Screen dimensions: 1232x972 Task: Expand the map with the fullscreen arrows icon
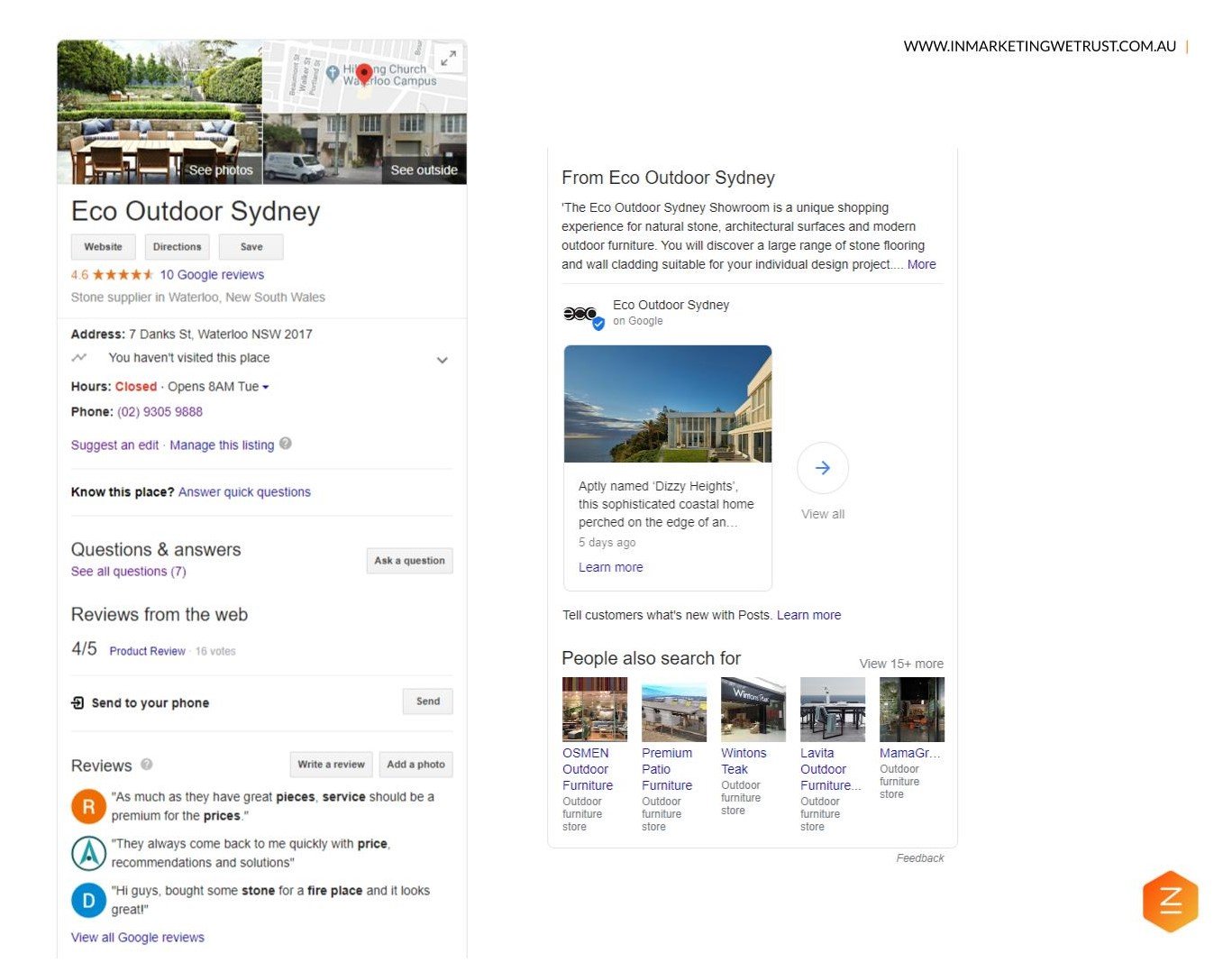(448, 59)
